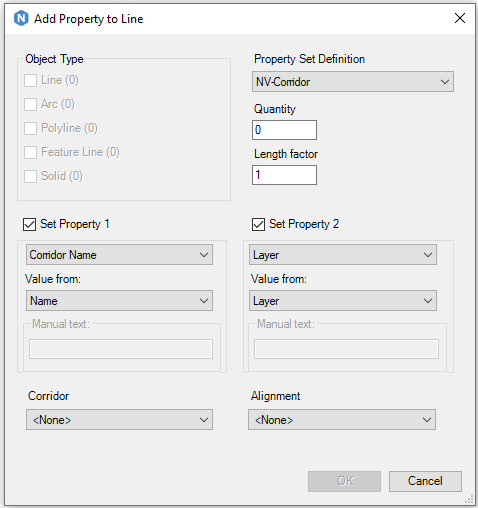The image size is (478, 508).
Task: Expand the Value from Layer dropdown
Action: (x=343, y=301)
